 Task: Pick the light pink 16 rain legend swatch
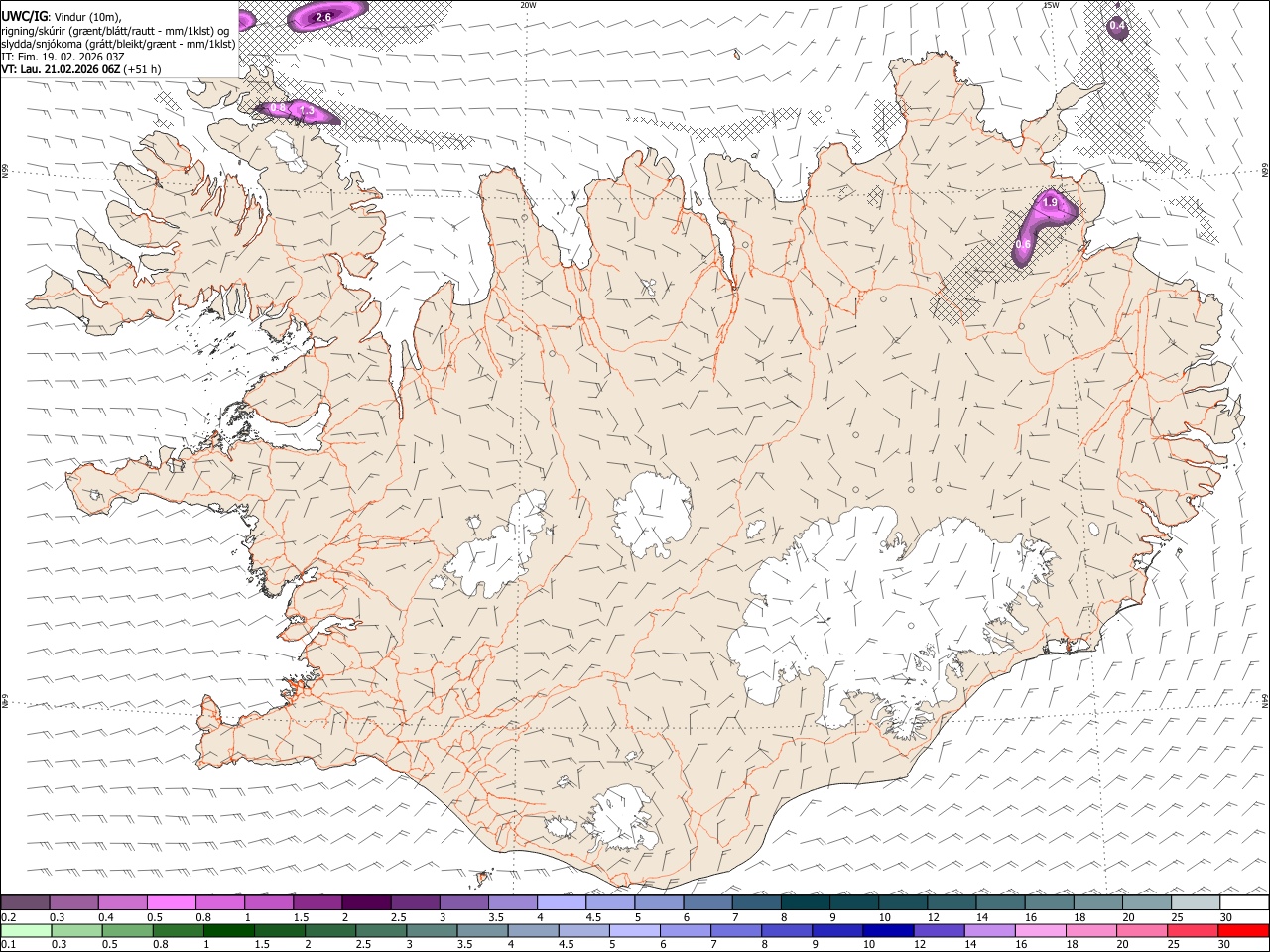(1039, 931)
